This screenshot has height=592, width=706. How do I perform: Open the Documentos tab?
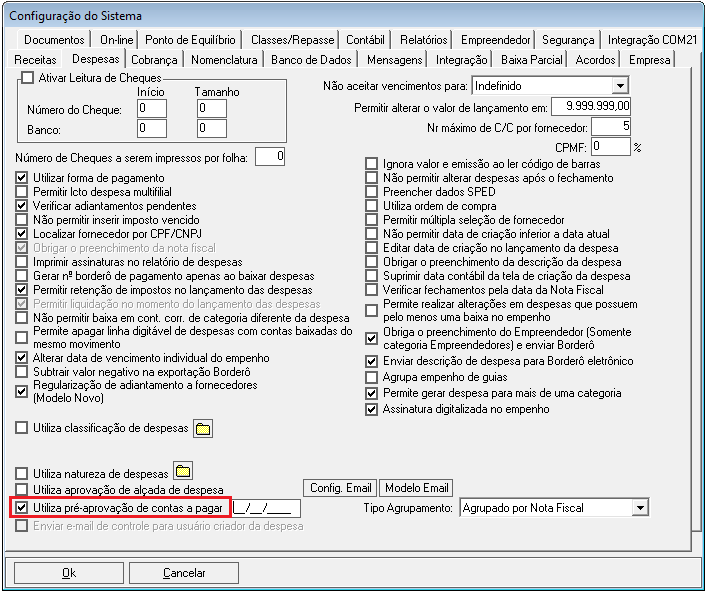[x=54, y=40]
